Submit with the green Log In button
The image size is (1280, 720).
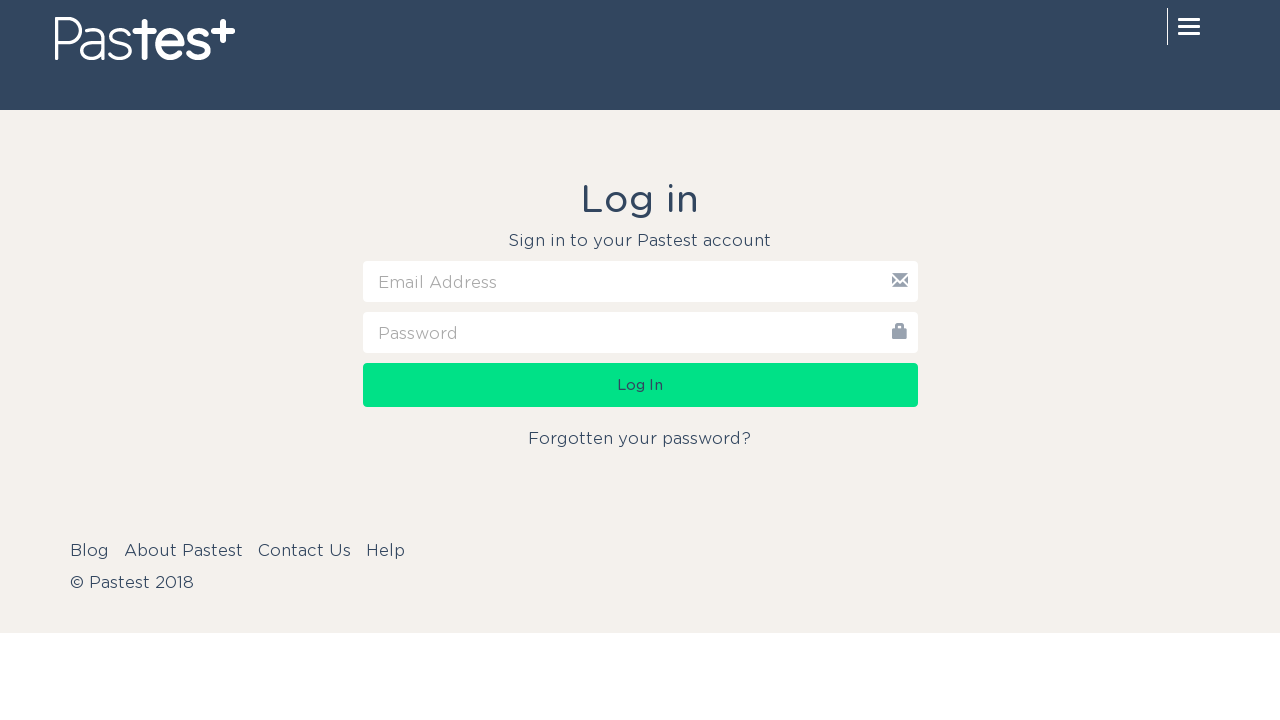coord(640,385)
